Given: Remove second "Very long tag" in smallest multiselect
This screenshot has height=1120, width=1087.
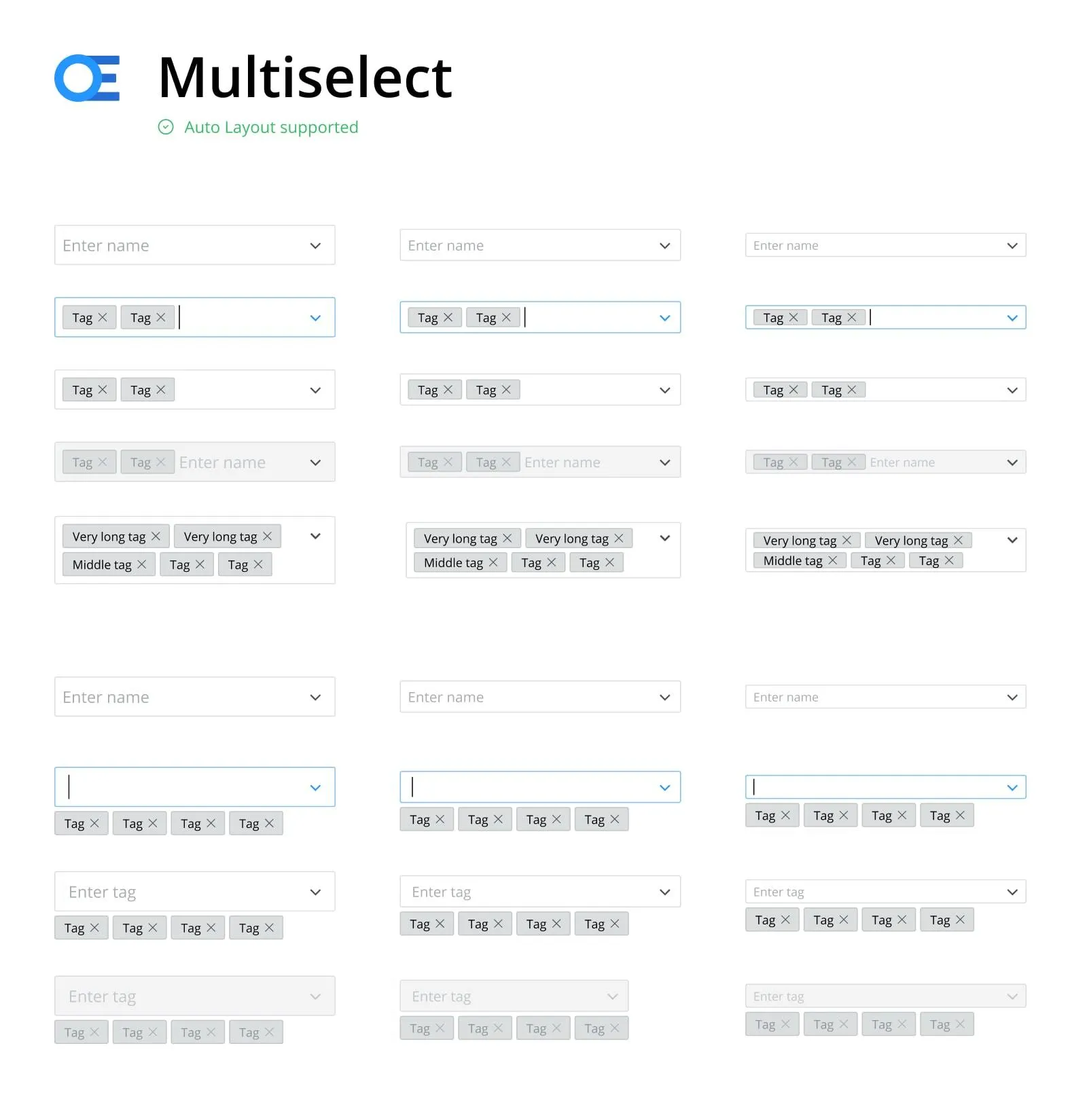Looking at the screenshot, I should 958,540.
